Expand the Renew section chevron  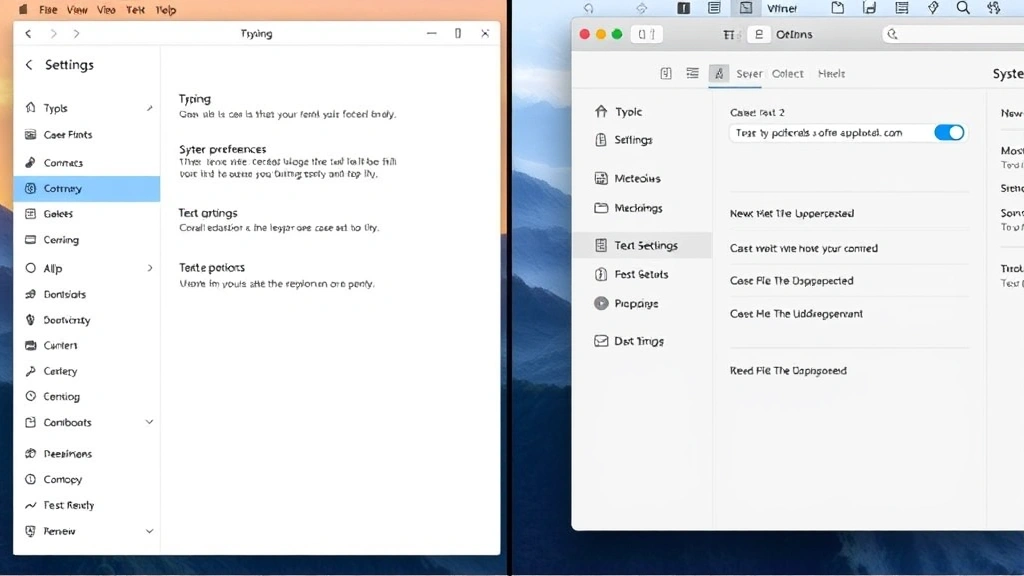click(148, 531)
